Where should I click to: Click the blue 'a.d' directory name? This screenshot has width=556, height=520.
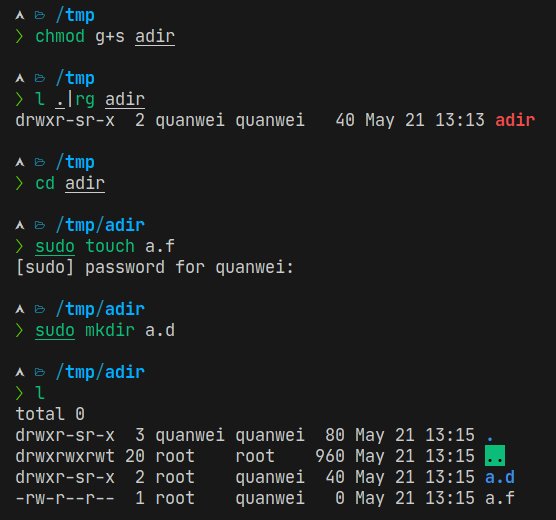coord(500,477)
